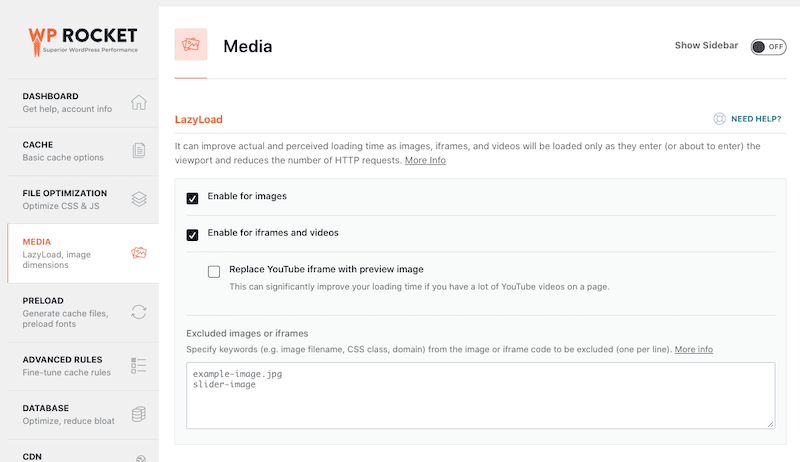Viewport: 800px width, 462px height.
Task: Click the Need Help lifebuoy icon
Action: click(719, 119)
